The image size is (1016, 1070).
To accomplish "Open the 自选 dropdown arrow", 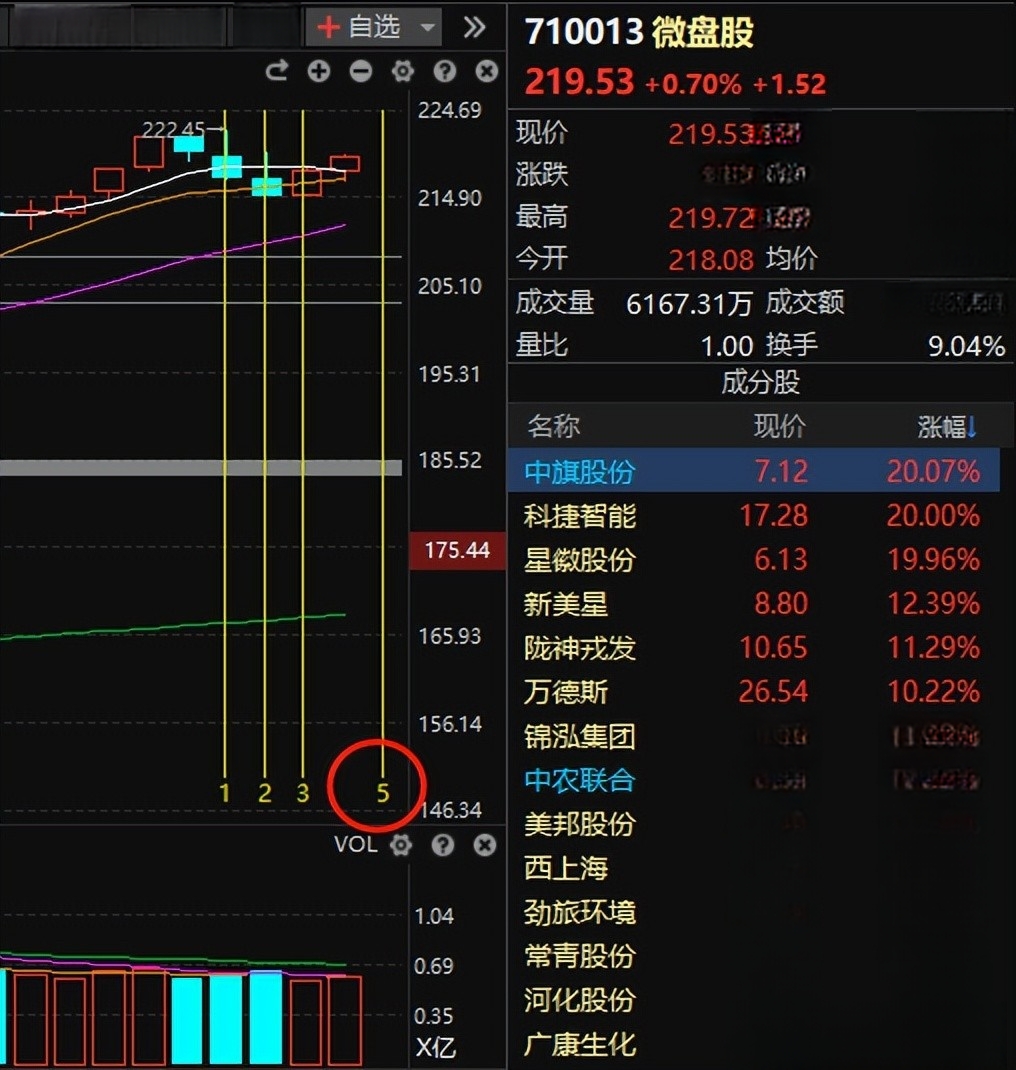I will (x=428, y=27).
